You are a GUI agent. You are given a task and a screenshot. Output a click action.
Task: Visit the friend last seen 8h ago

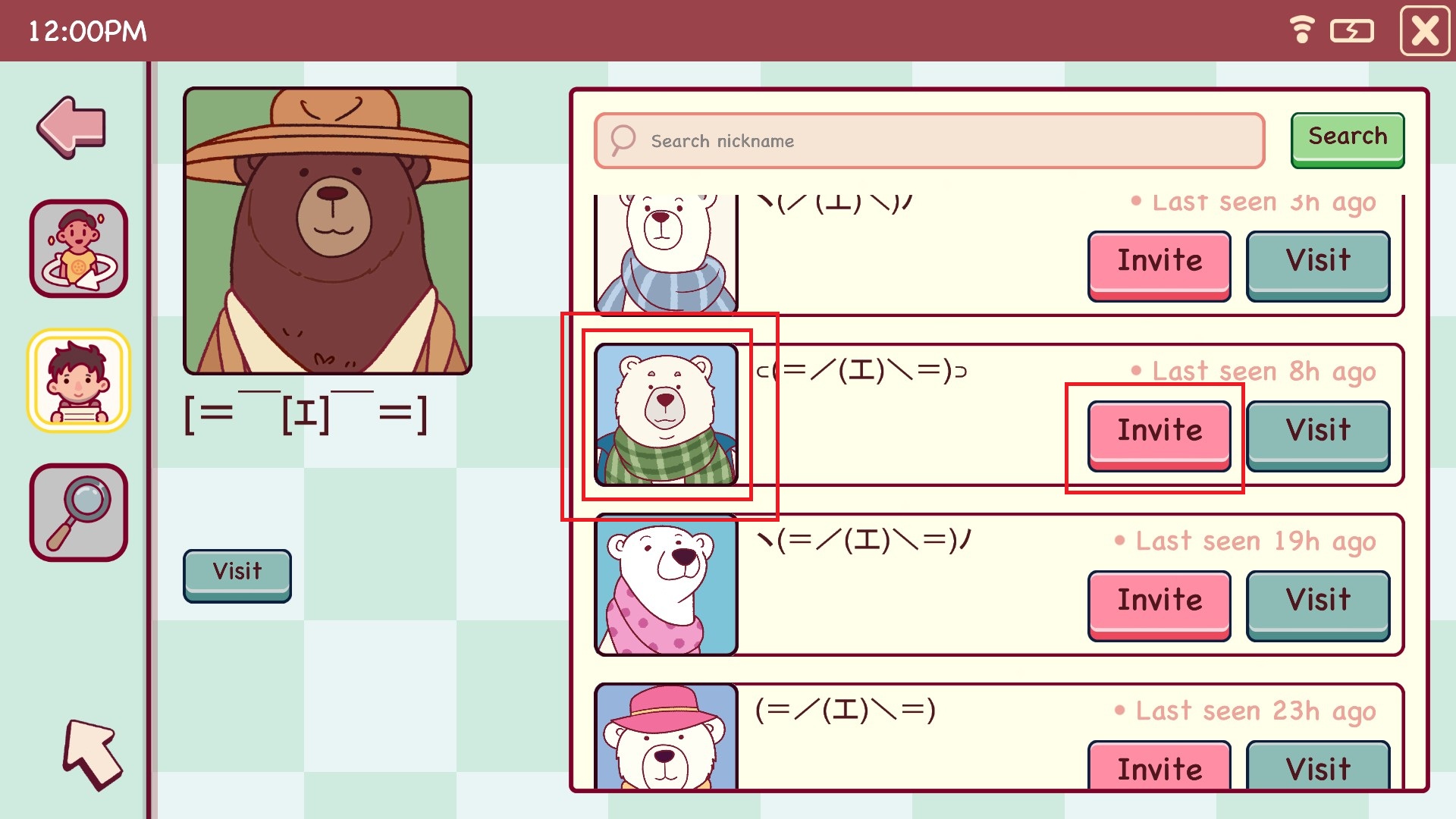(1318, 435)
